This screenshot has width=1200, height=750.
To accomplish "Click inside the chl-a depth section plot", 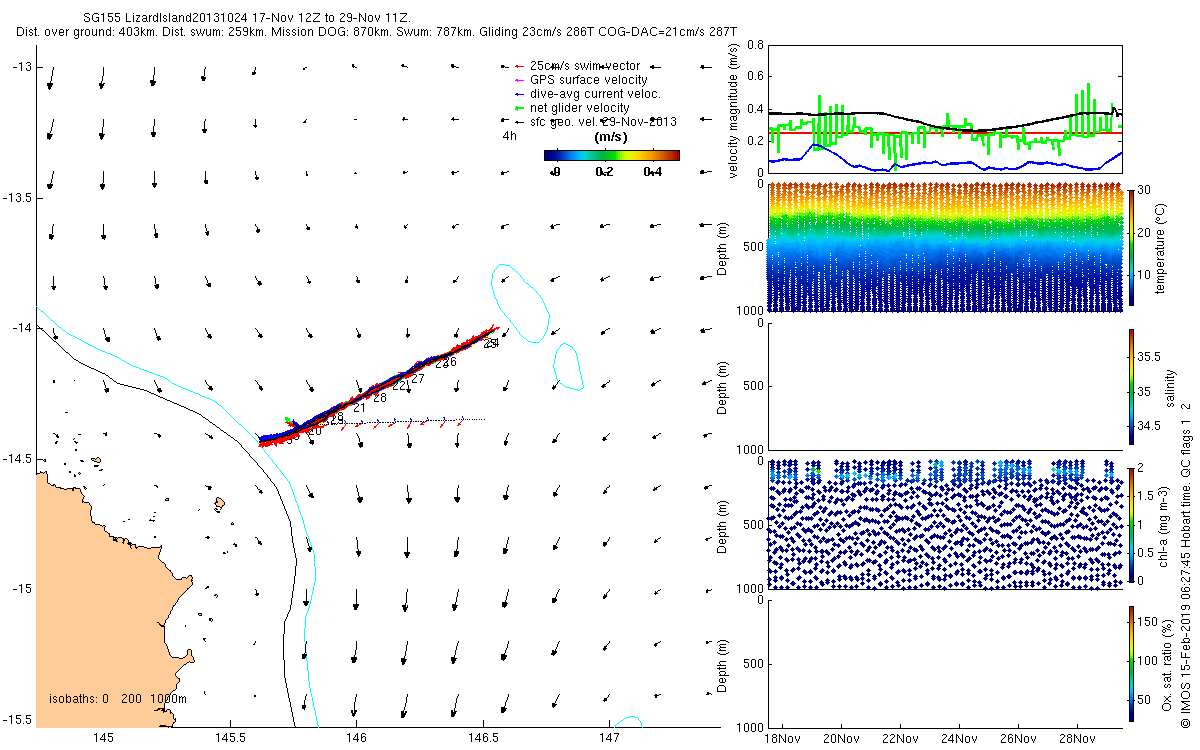I will click(x=945, y=524).
